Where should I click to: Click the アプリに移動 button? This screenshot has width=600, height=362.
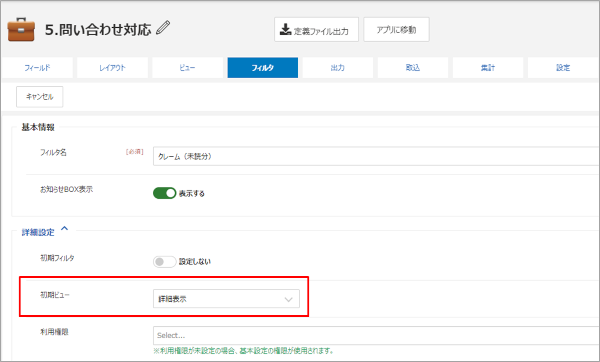(x=396, y=29)
